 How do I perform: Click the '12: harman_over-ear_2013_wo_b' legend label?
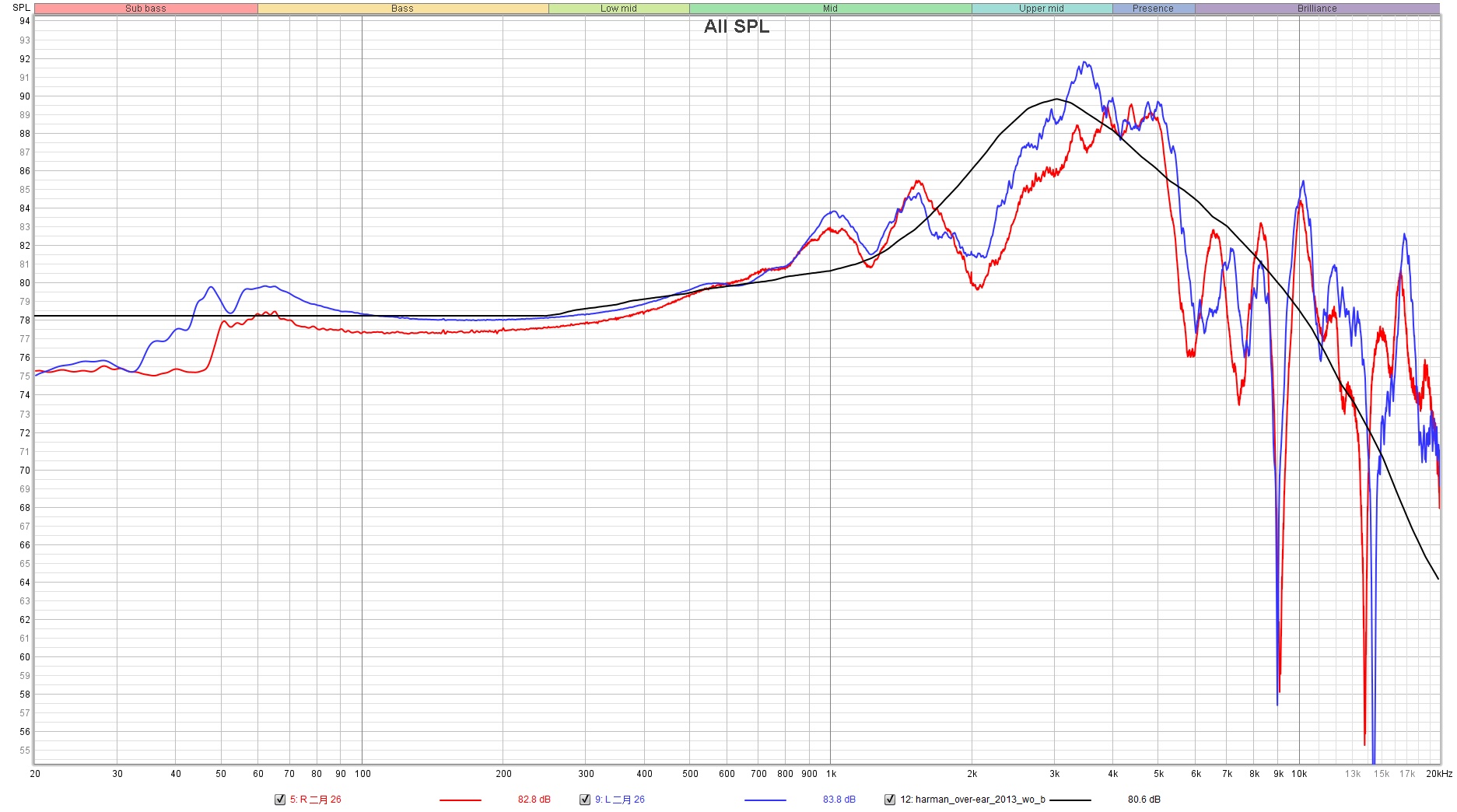click(972, 800)
